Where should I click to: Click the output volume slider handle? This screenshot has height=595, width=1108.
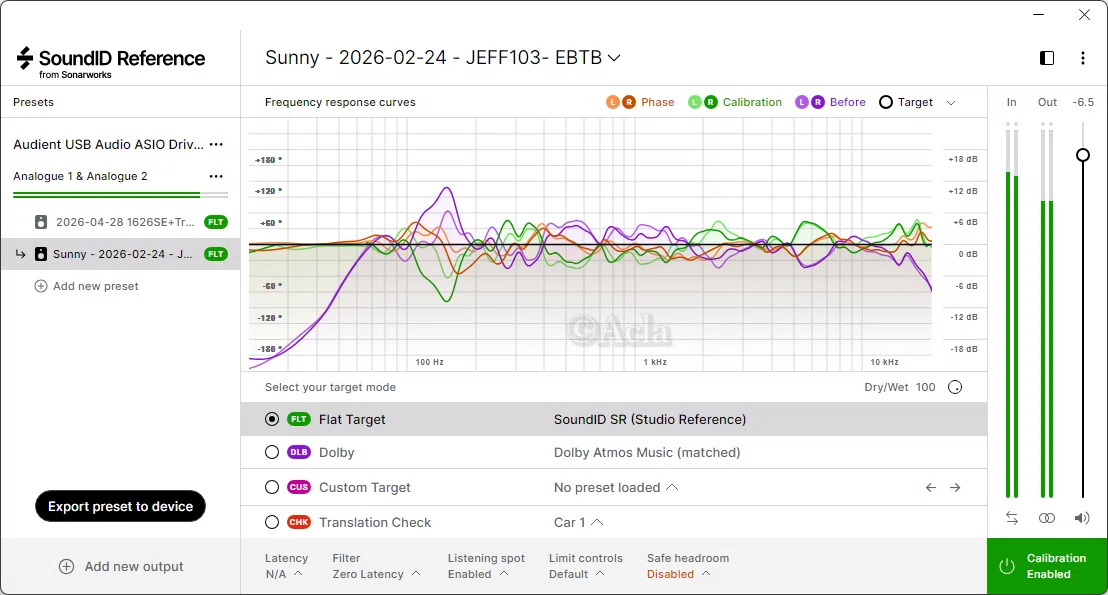coord(1083,155)
